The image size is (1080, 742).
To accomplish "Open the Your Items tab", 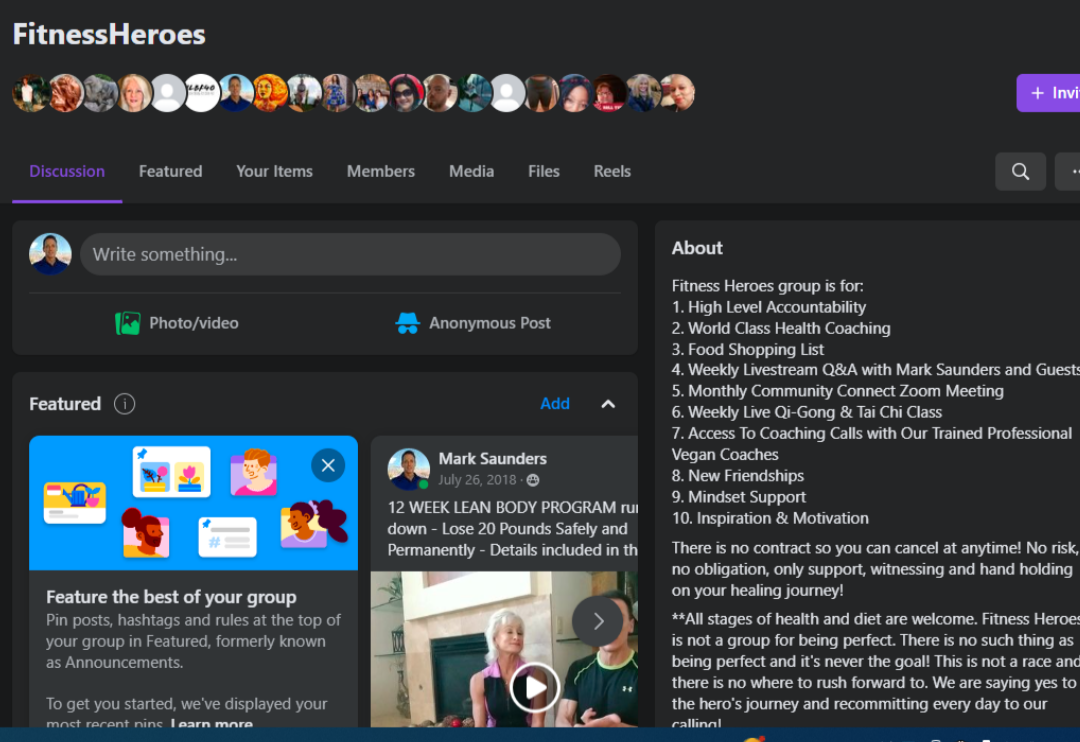I will point(274,171).
